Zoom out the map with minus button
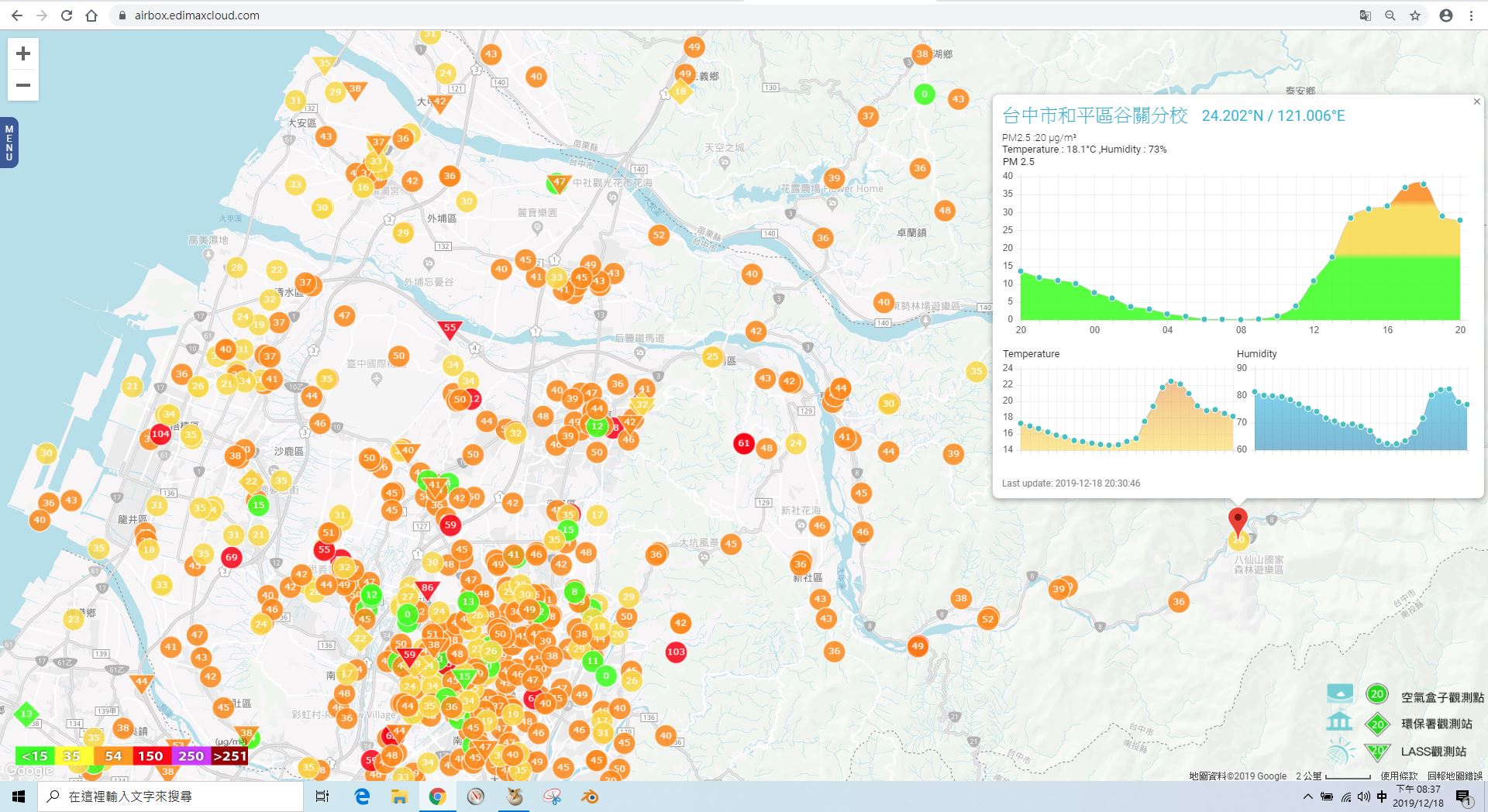The image size is (1488, 812). 23,85
